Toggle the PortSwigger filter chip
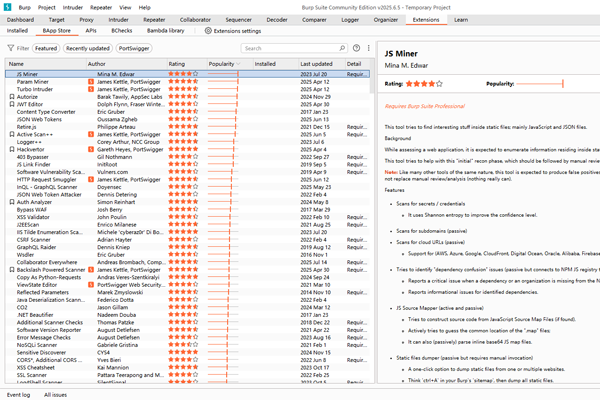This screenshot has height=400, width=600. pyautogui.click(x=134, y=48)
